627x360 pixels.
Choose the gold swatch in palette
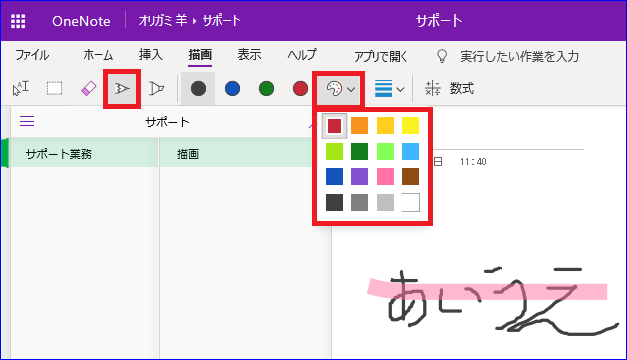(385, 126)
